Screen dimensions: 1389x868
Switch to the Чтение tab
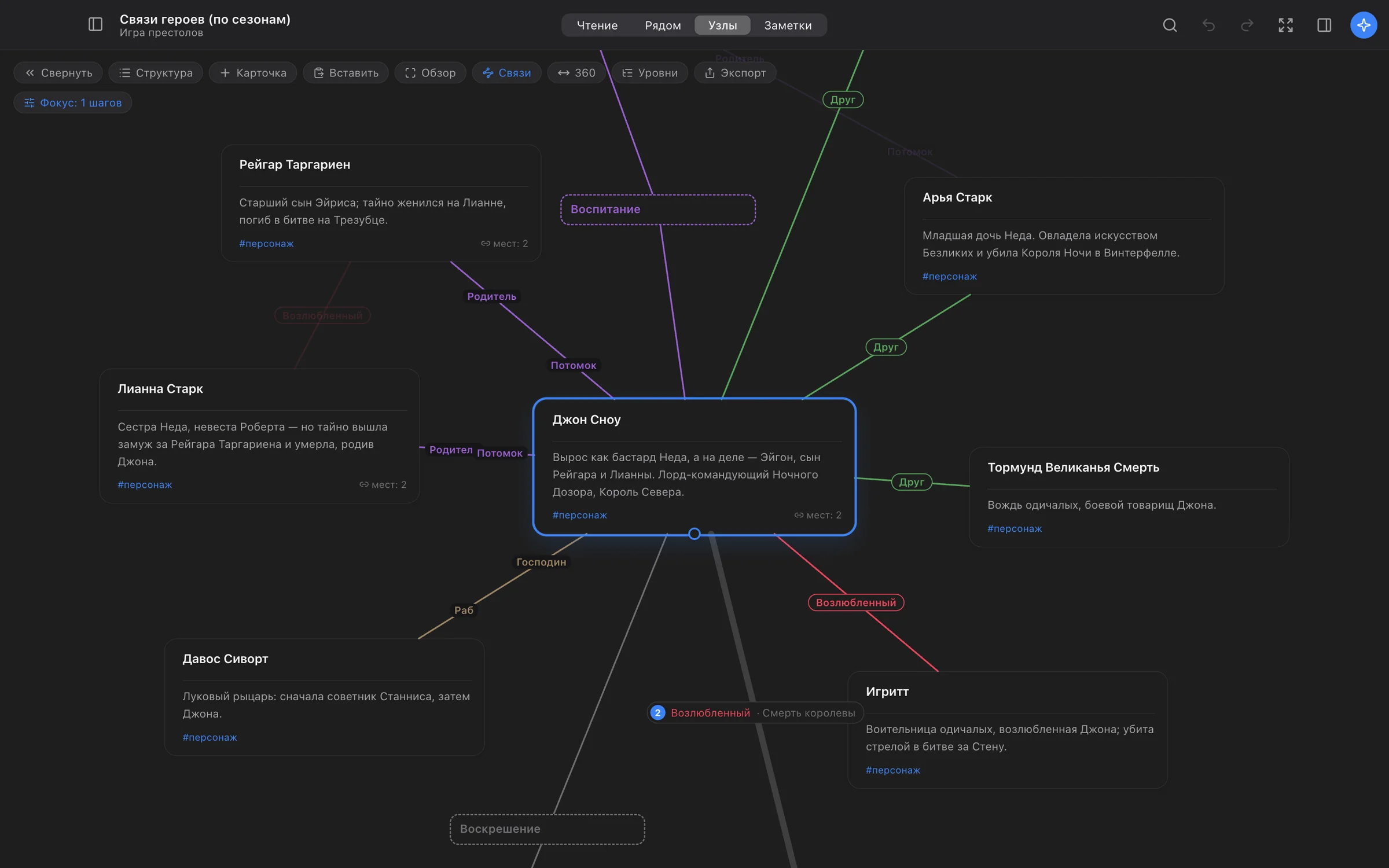pos(597,25)
